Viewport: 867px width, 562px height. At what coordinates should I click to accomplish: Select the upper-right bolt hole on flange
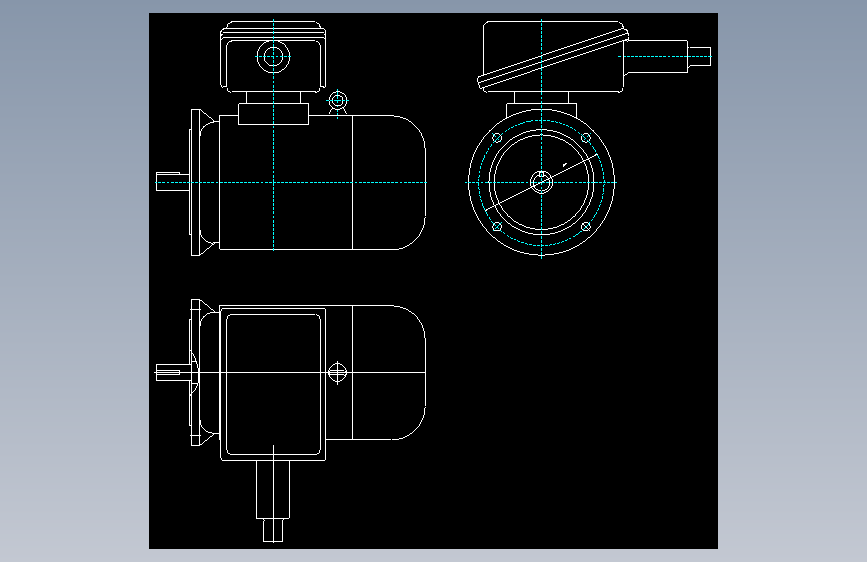click(586, 138)
